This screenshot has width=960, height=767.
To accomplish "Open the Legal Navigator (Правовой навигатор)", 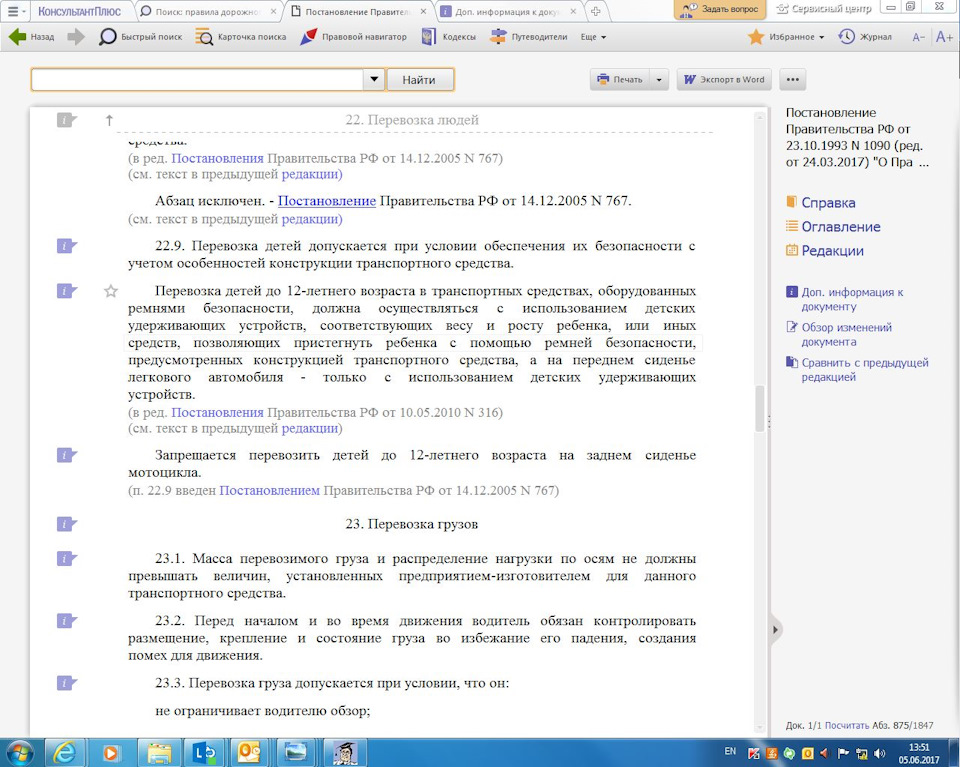I will 353,37.
